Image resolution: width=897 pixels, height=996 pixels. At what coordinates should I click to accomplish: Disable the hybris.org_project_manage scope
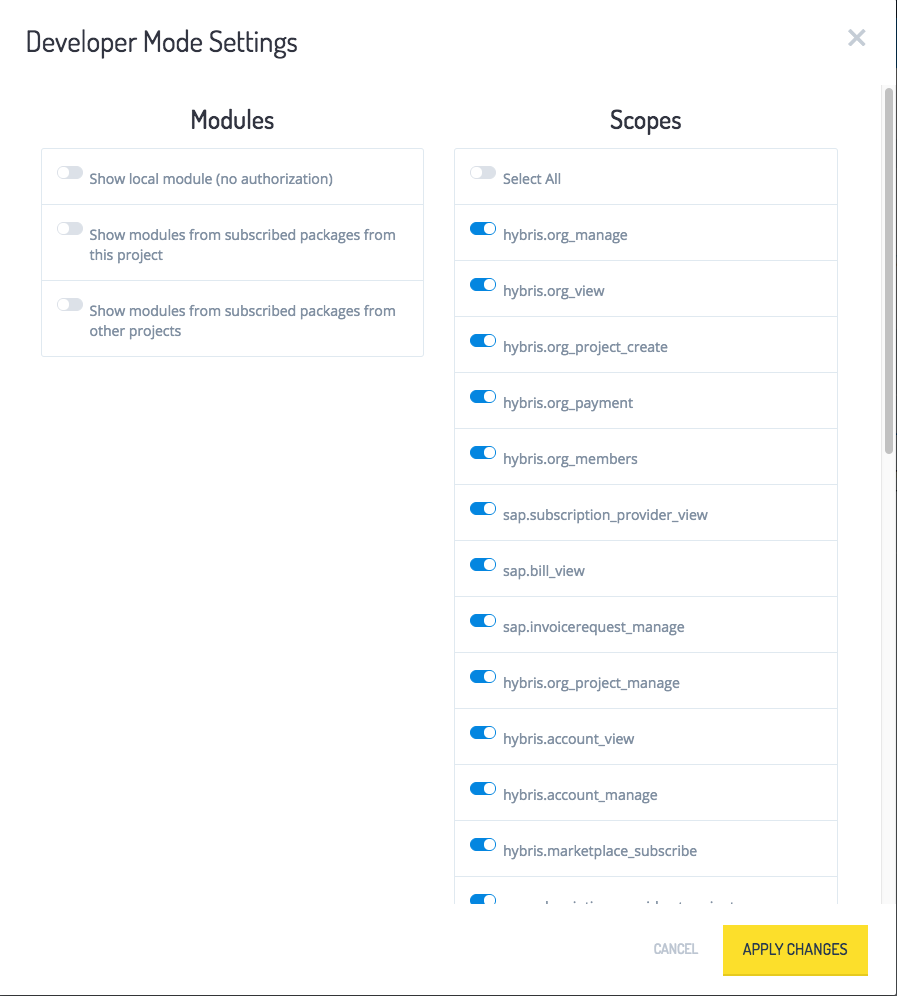pyautogui.click(x=482, y=676)
